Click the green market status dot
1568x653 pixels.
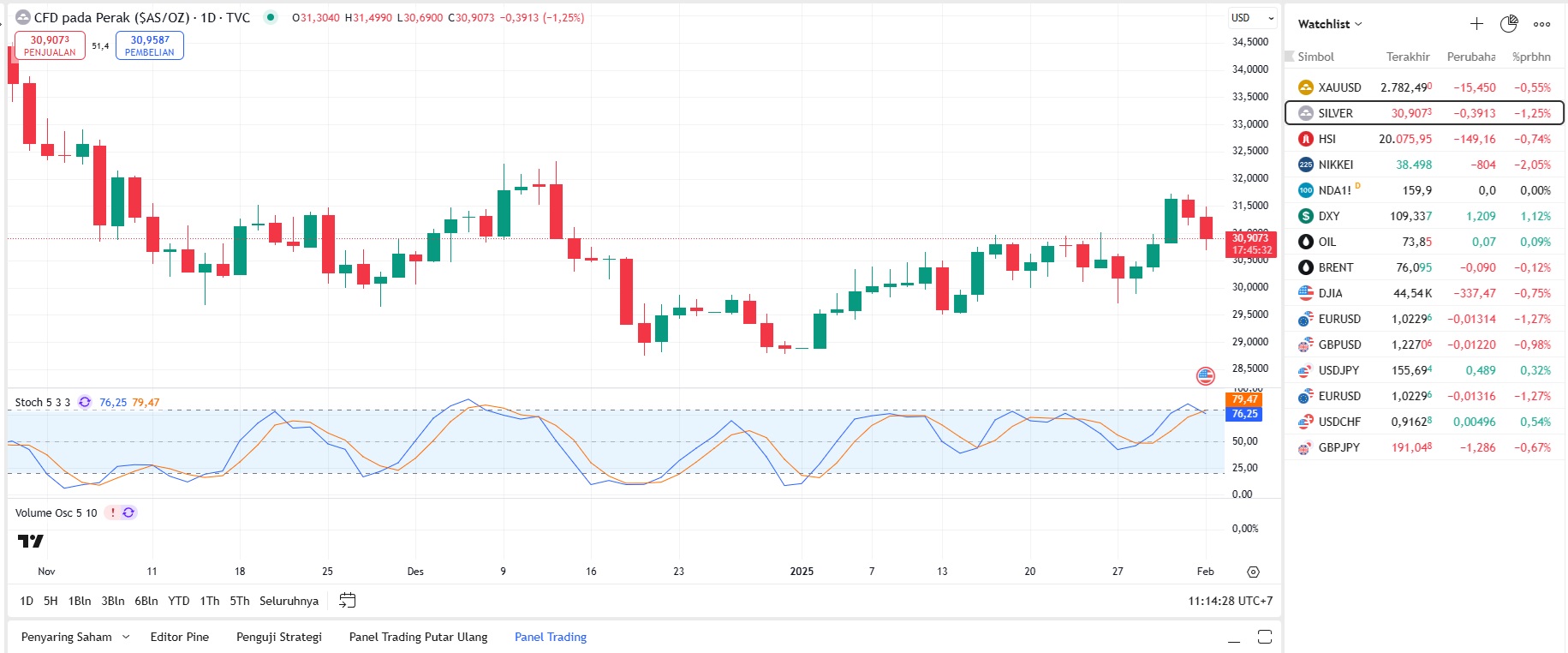pyautogui.click(x=271, y=17)
